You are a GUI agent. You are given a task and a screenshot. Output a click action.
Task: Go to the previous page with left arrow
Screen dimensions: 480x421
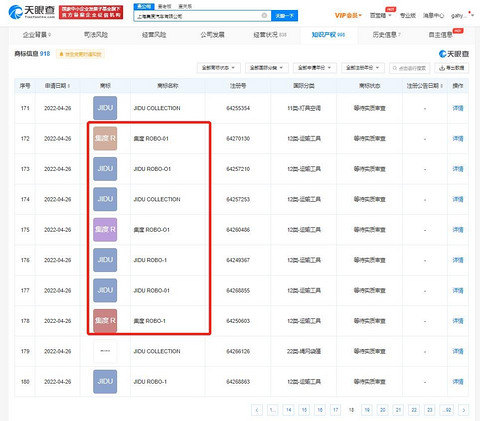coord(257,410)
